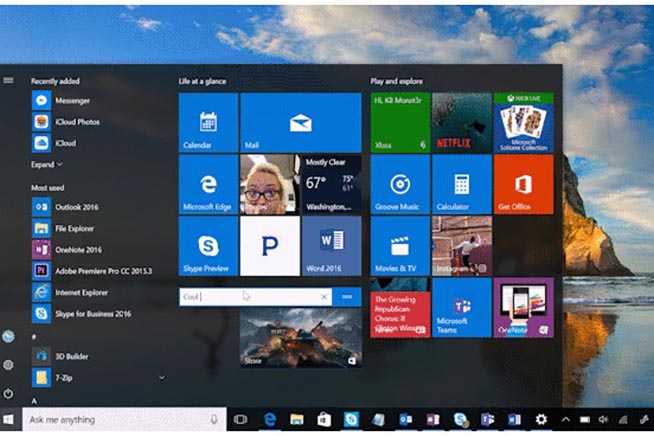
Task: Open File Explorer from the taskbar
Action: click(297, 419)
